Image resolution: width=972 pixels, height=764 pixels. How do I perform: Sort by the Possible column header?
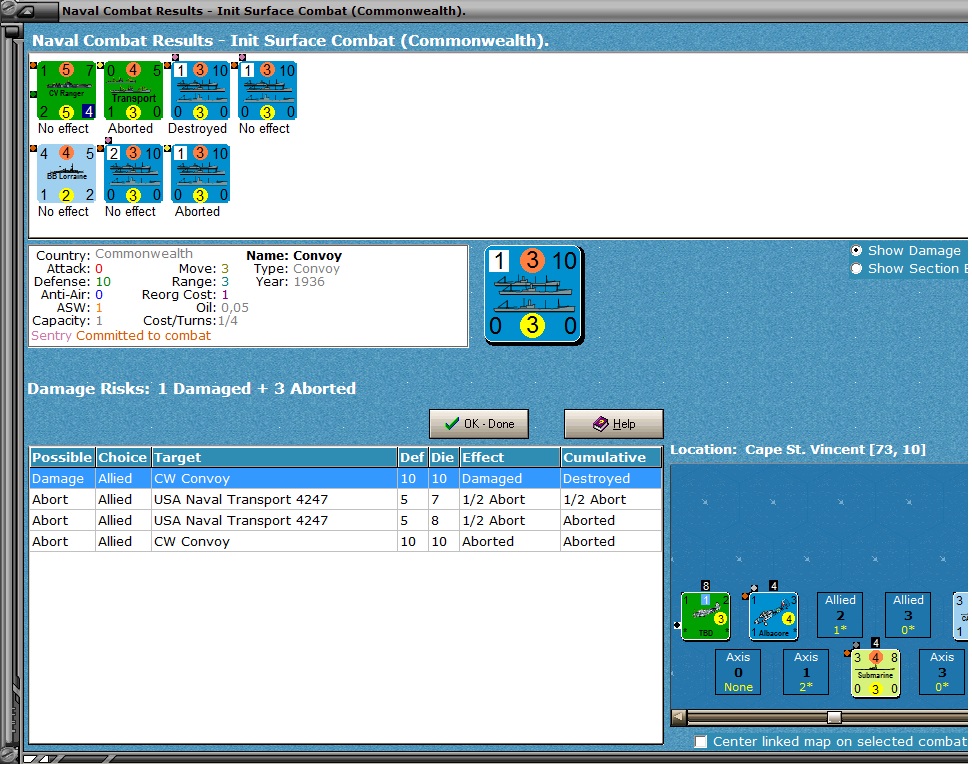(62, 458)
